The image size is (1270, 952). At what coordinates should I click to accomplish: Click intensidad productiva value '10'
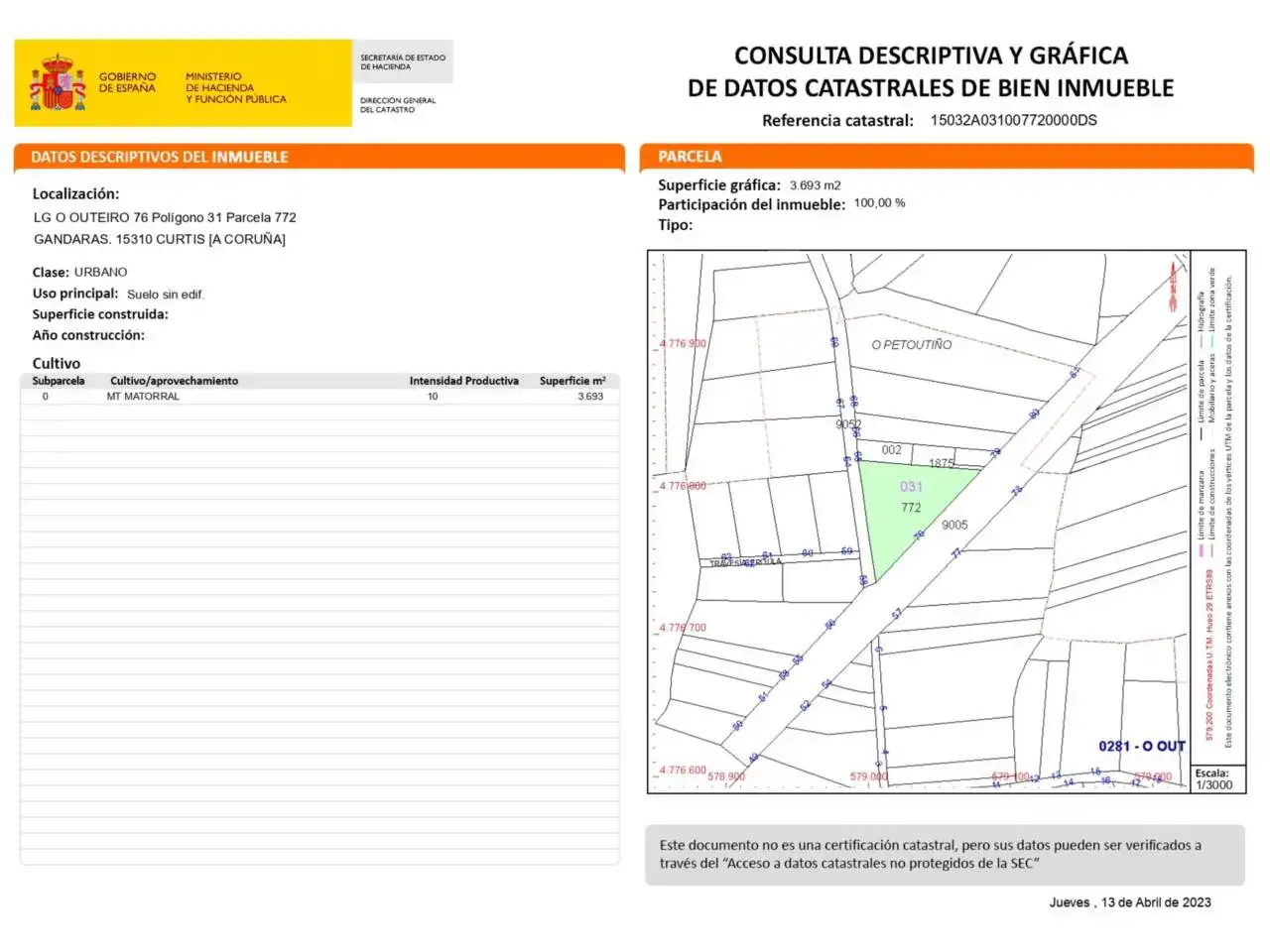(x=433, y=397)
